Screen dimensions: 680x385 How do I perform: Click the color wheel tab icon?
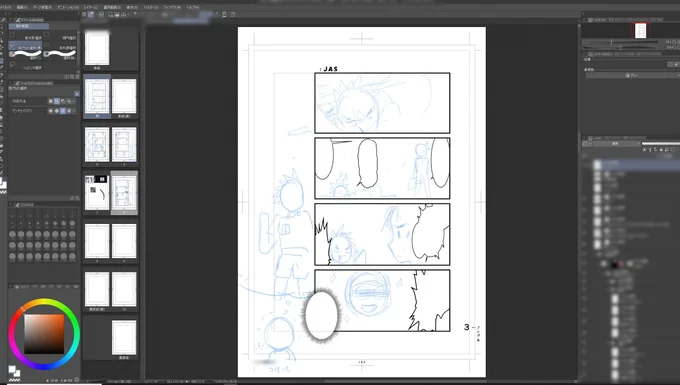[16, 287]
